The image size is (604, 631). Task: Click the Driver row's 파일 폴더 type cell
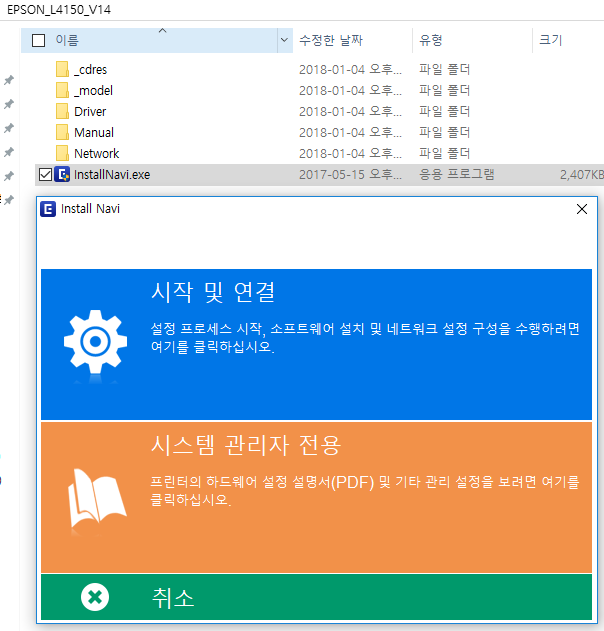pyautogui.click(x=444, y=111)
